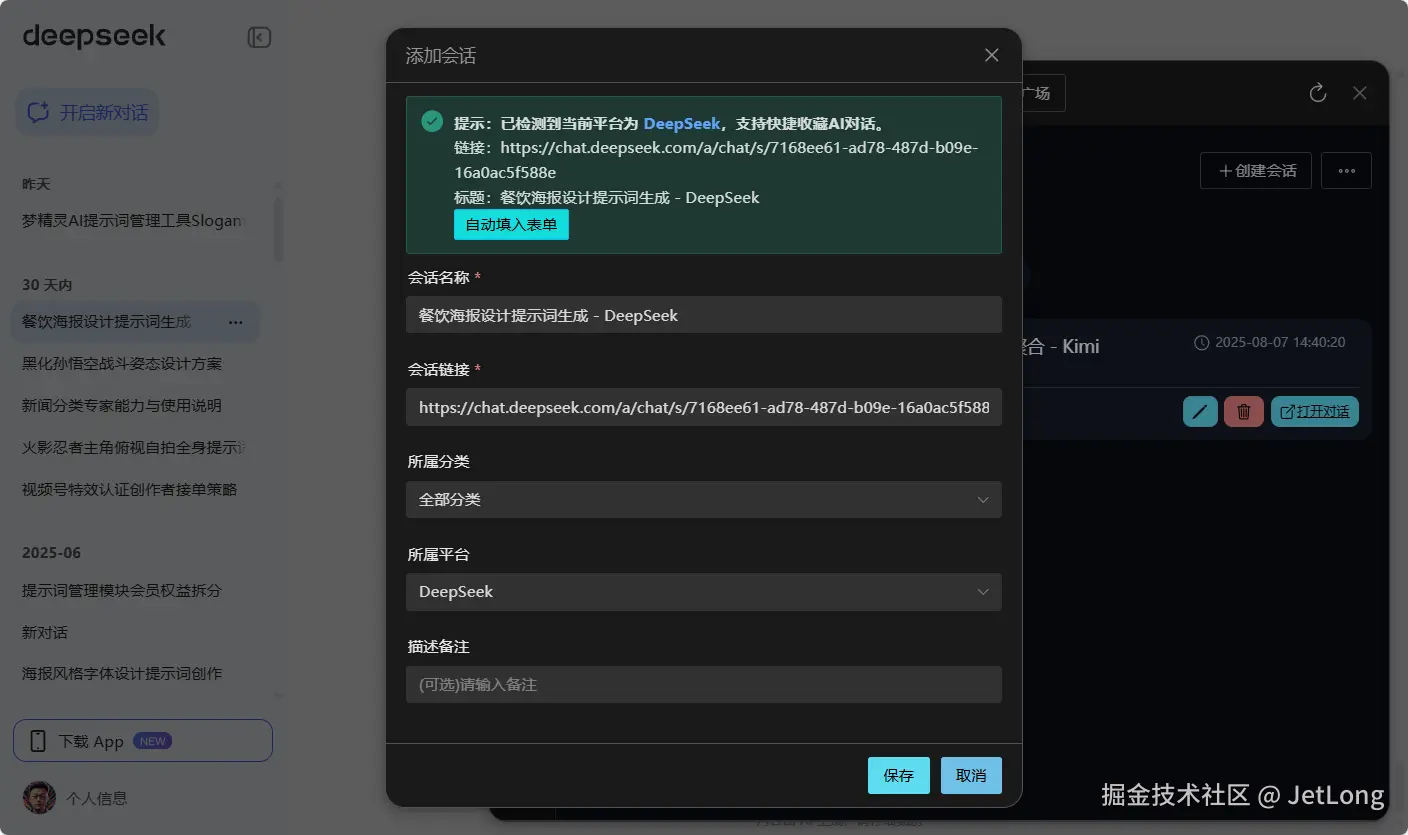Open the 黑化孙悟空战斗姿态设计方案 chat
This screenshot has height=835, width=1408.
pos(122,364)
